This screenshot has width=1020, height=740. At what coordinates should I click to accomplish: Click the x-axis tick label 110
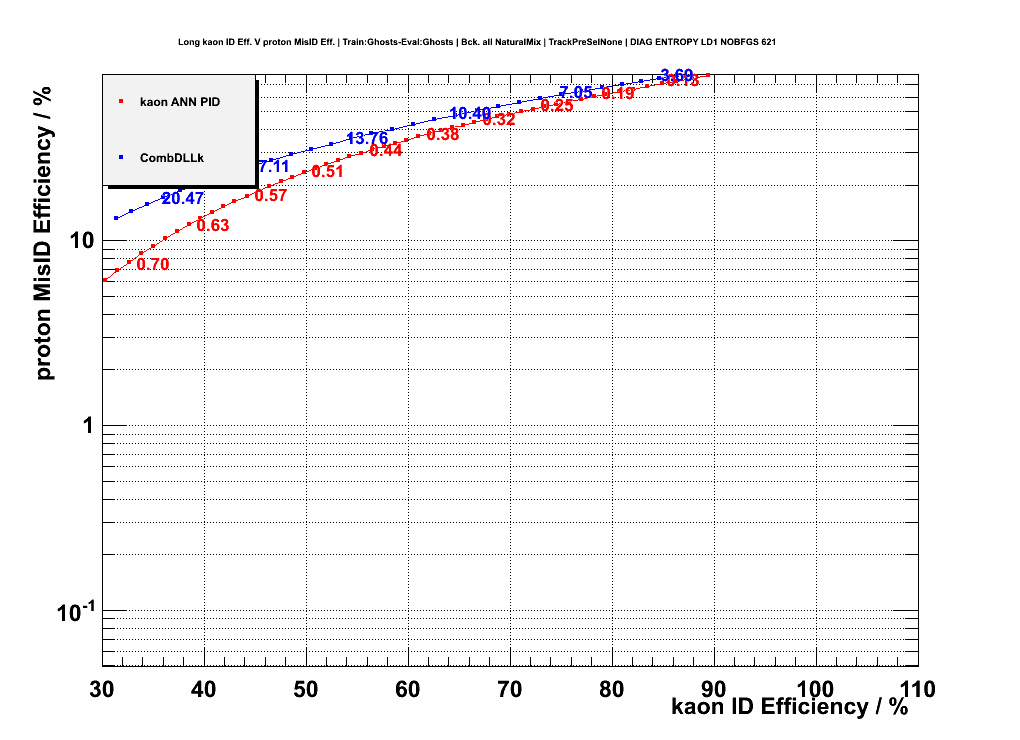917,690
